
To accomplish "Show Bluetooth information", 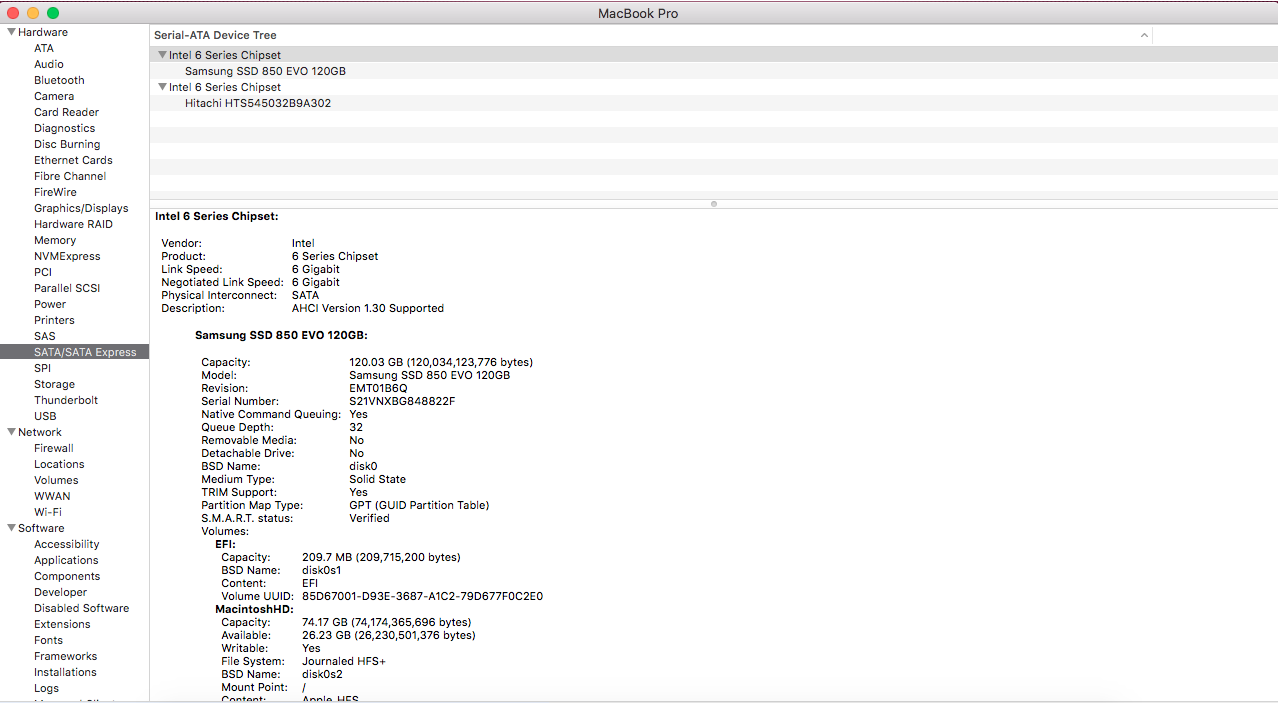I will click(59, 80).
